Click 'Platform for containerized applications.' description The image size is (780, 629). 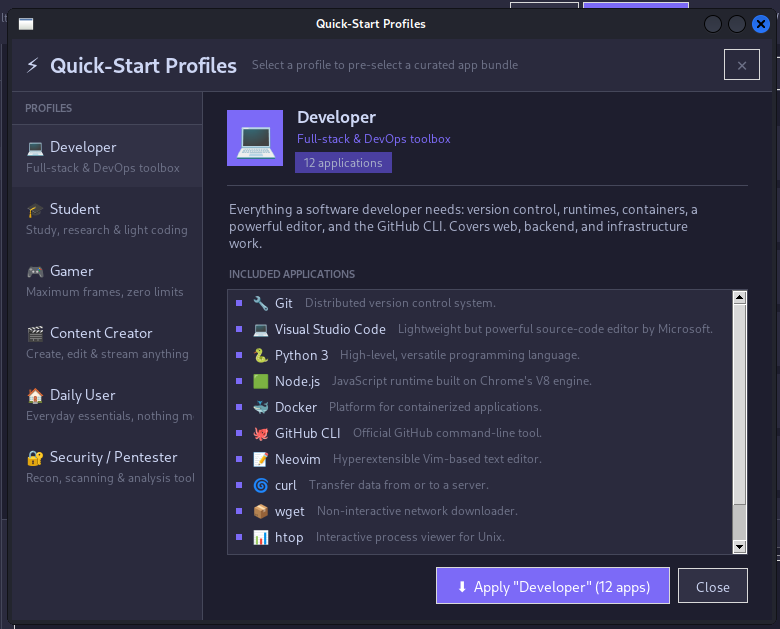435,407
